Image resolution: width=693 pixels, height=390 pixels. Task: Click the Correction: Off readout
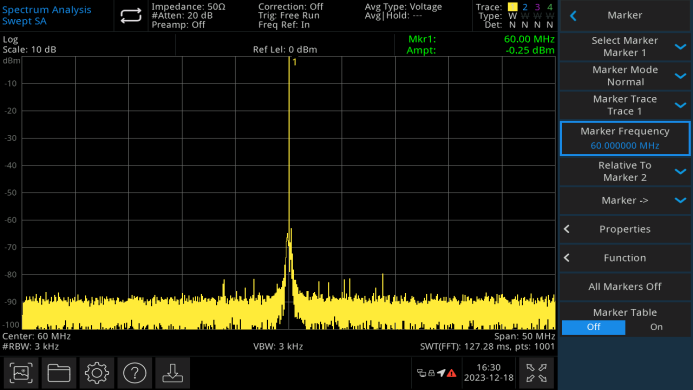click(x=290, y=7)
